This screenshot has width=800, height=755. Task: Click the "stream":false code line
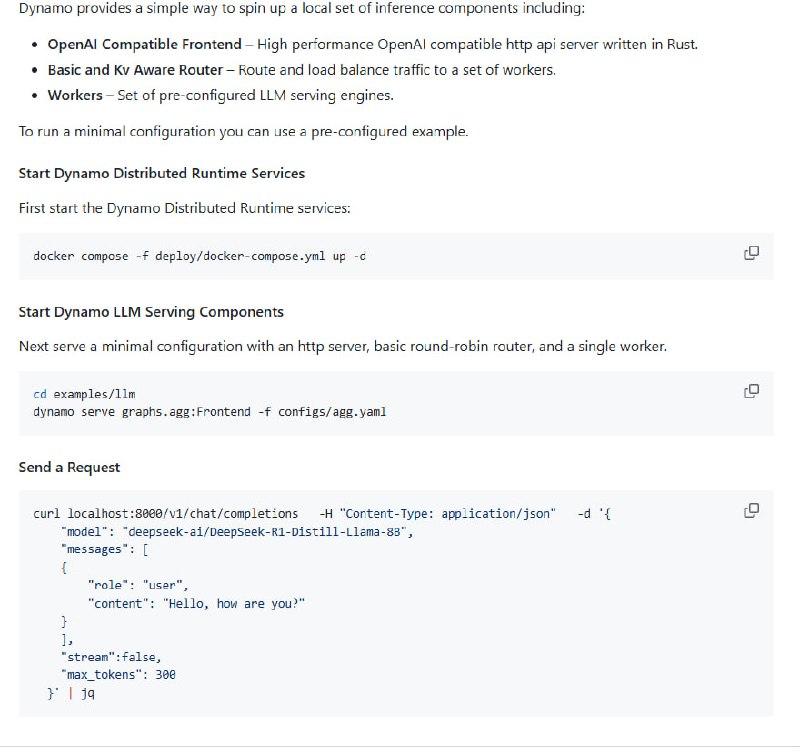pos(110,657)
